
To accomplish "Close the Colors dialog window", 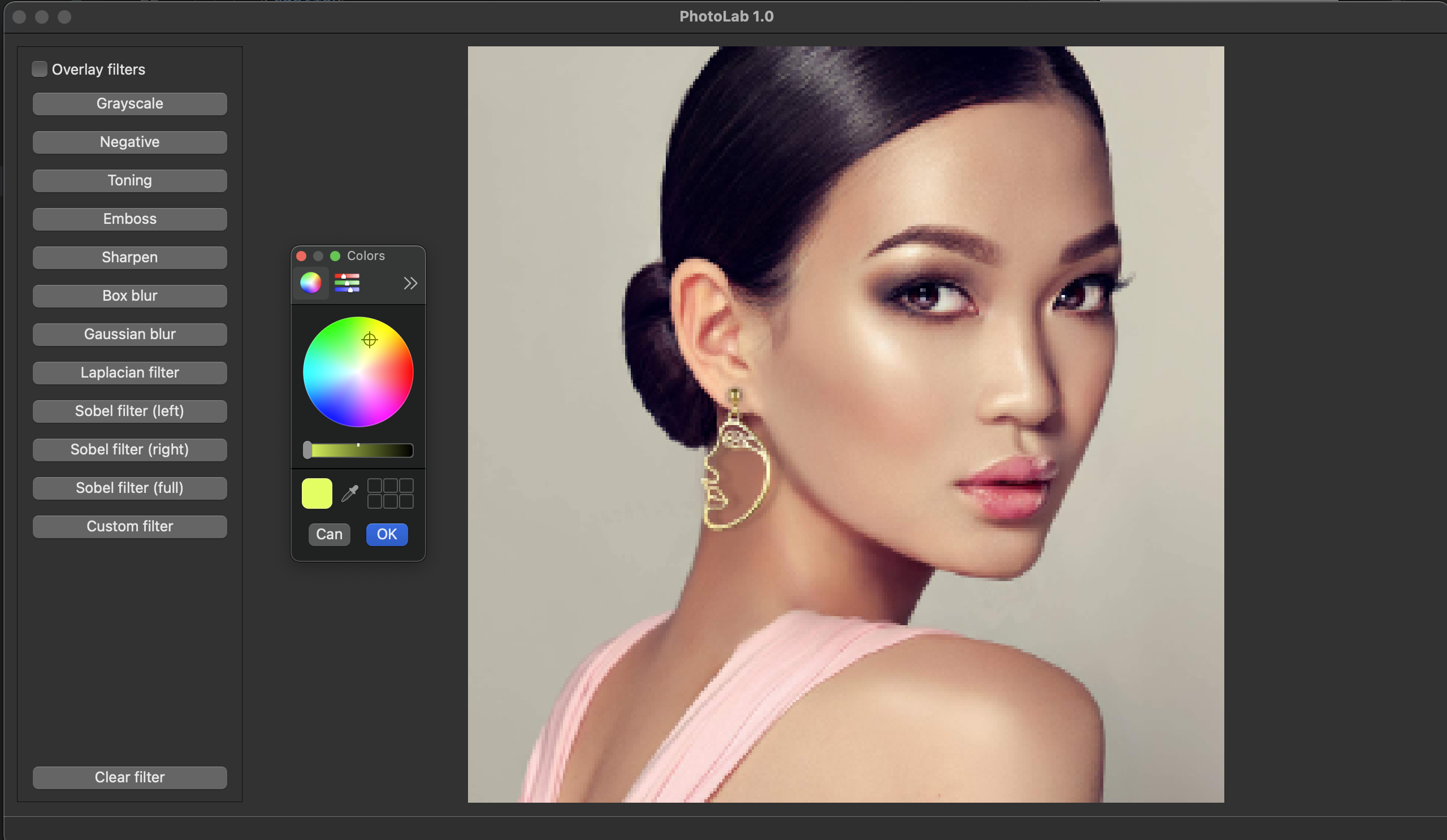I will tap(301, 256).
